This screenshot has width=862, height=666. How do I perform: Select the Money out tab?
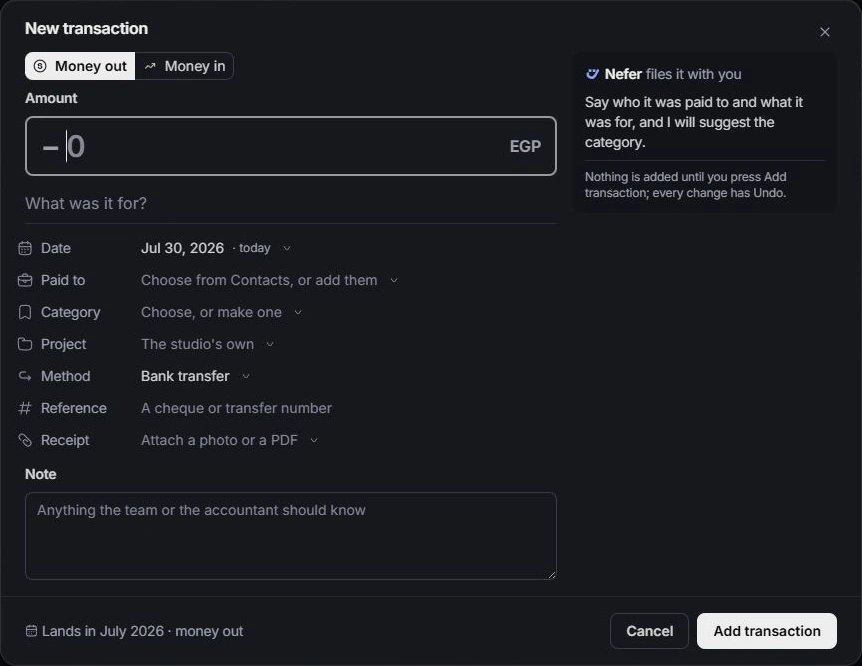[x=80, y=66]
